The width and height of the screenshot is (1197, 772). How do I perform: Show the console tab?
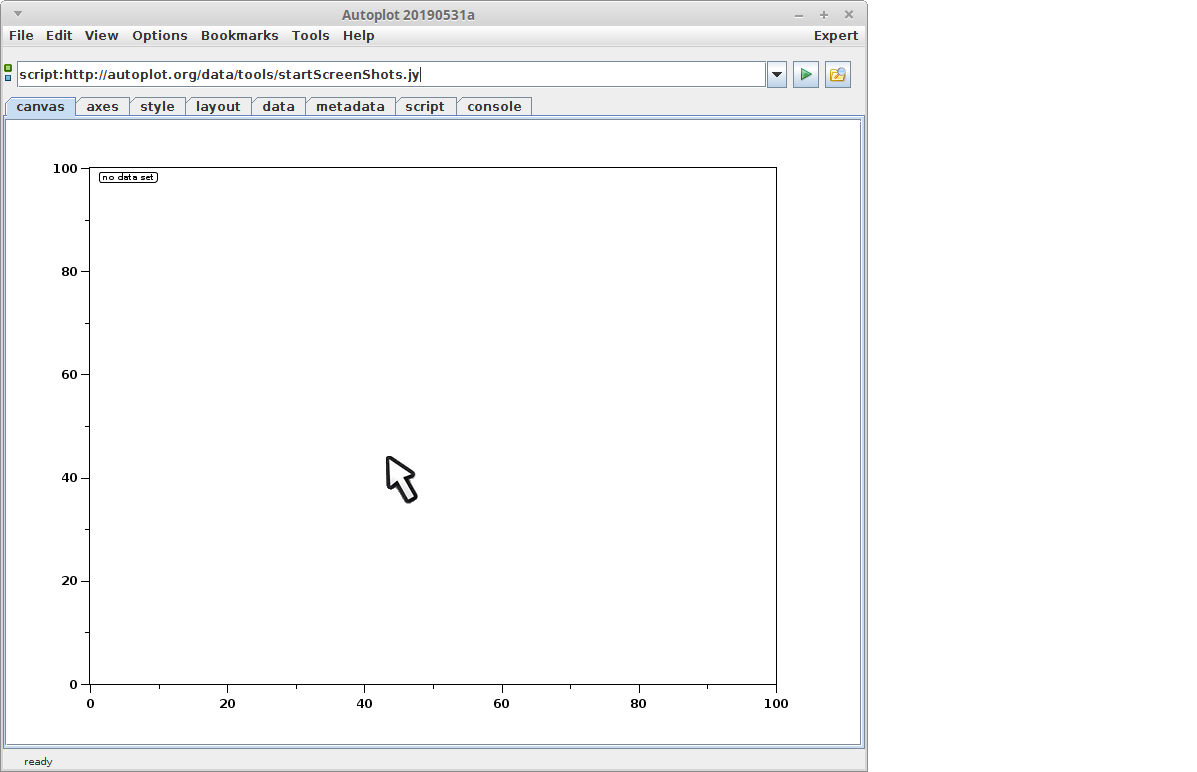(x=494, y=107)
